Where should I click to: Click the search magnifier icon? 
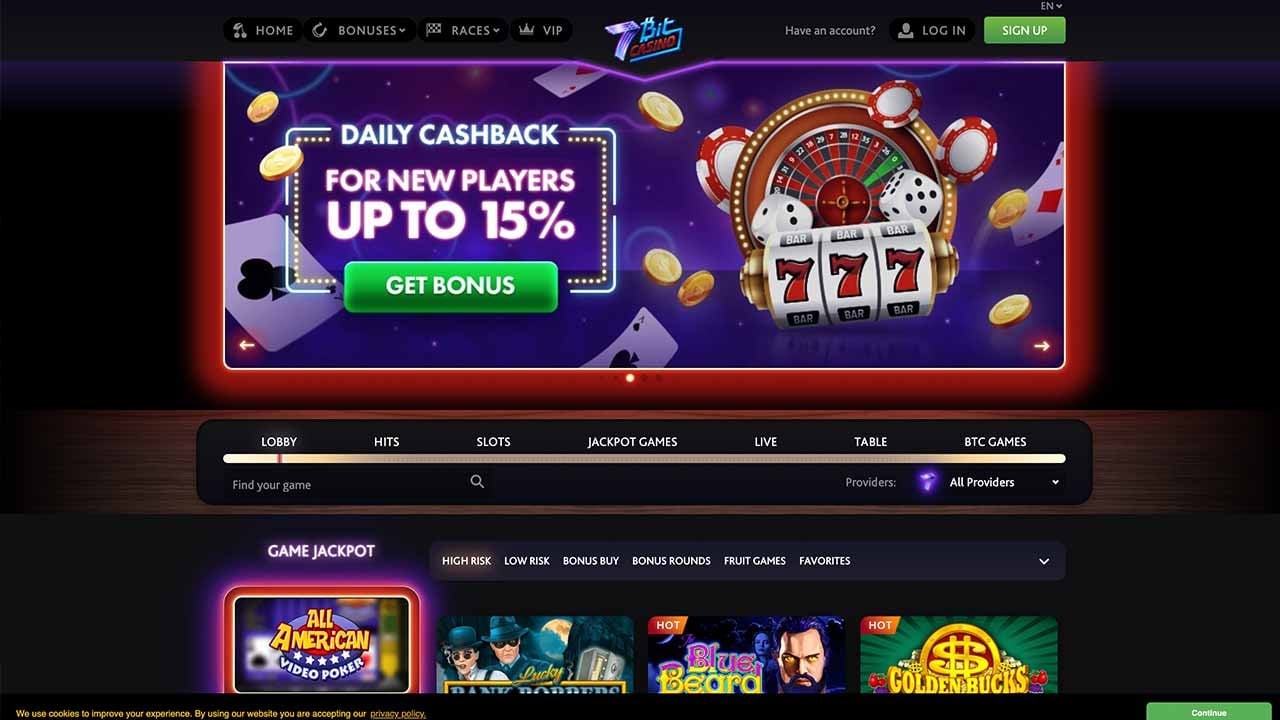pyautogui.click(x=477, y=482)
